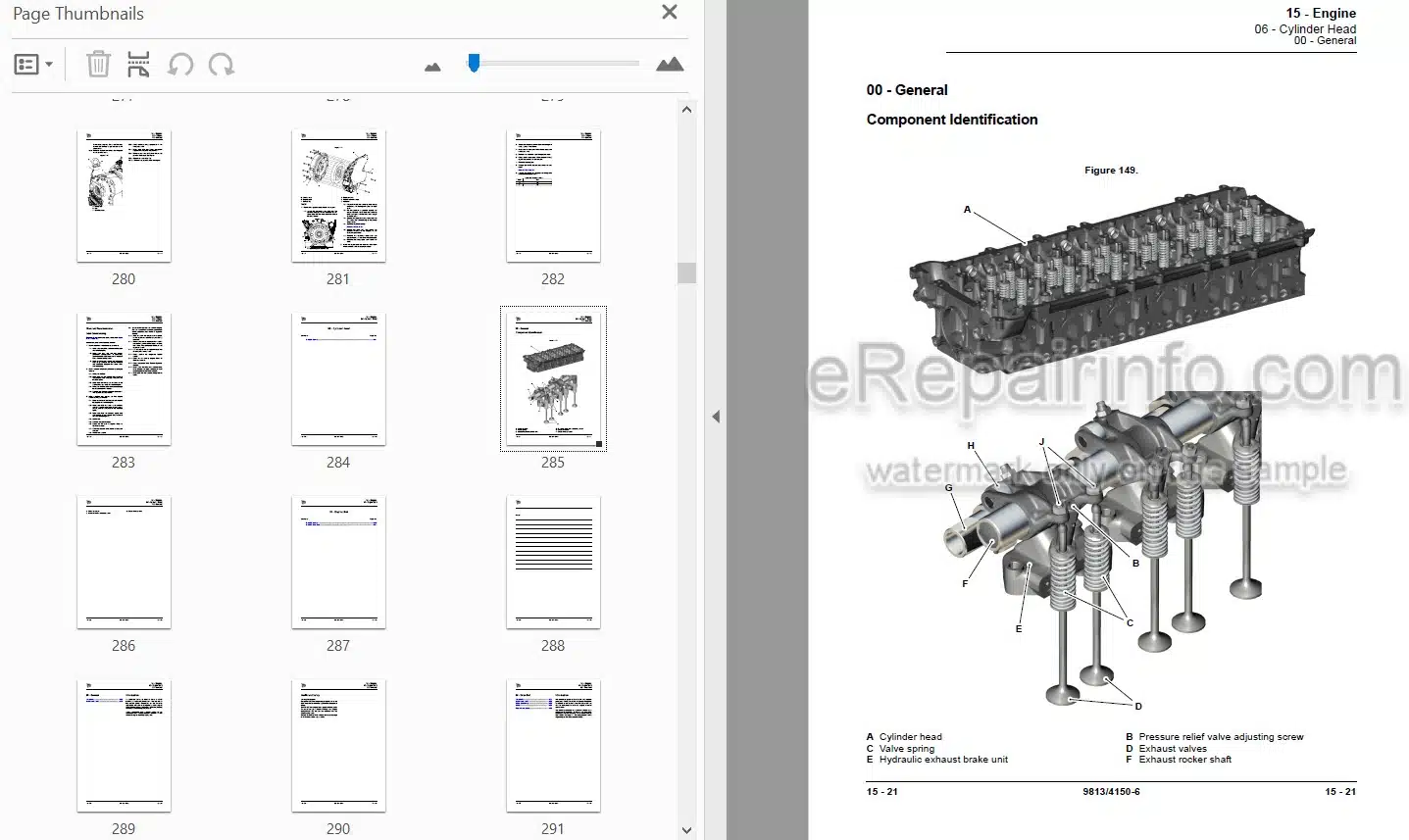Select page 291 thumbnail

553,746
